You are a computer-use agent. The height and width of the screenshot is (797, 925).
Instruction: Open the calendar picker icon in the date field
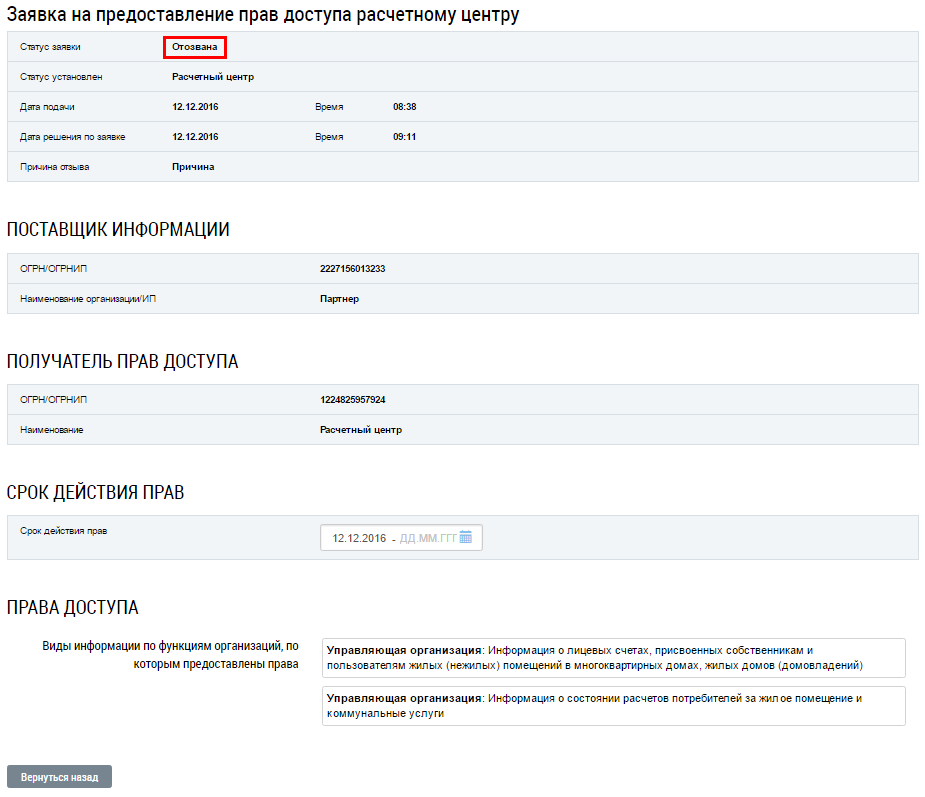[x=466, y=538]
